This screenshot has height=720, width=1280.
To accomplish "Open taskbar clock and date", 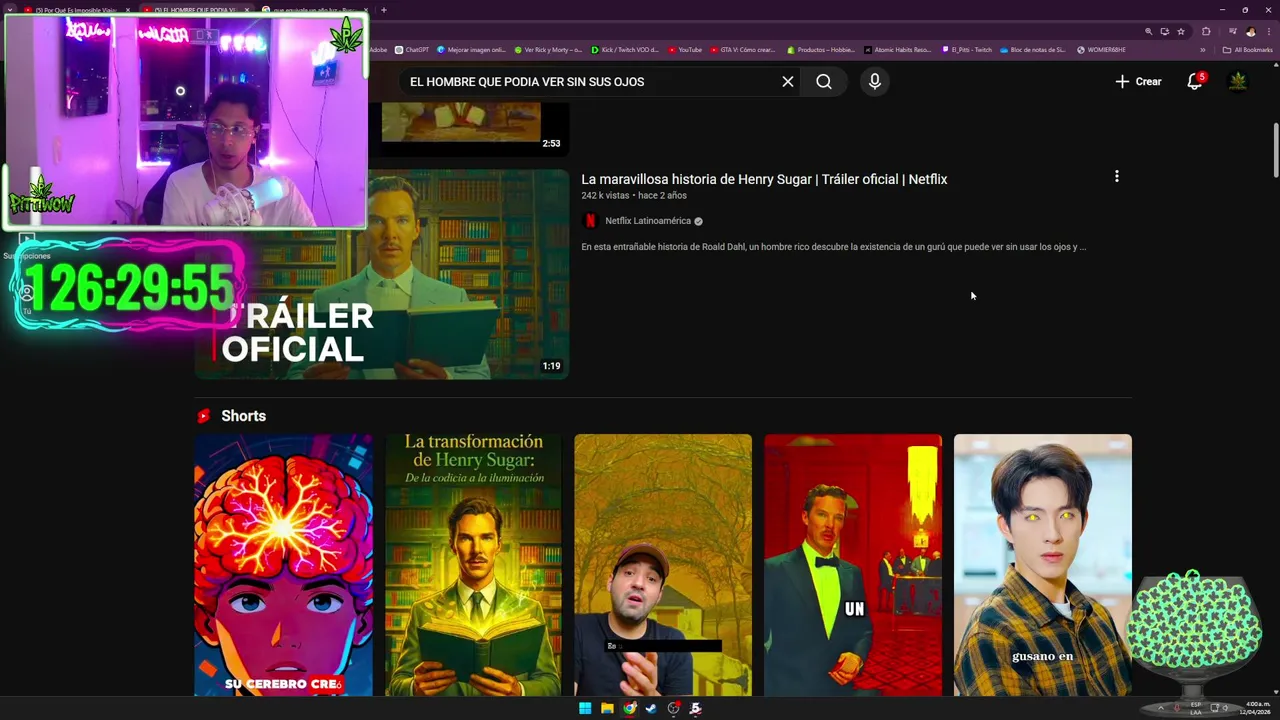I will tap(1256, 708).
